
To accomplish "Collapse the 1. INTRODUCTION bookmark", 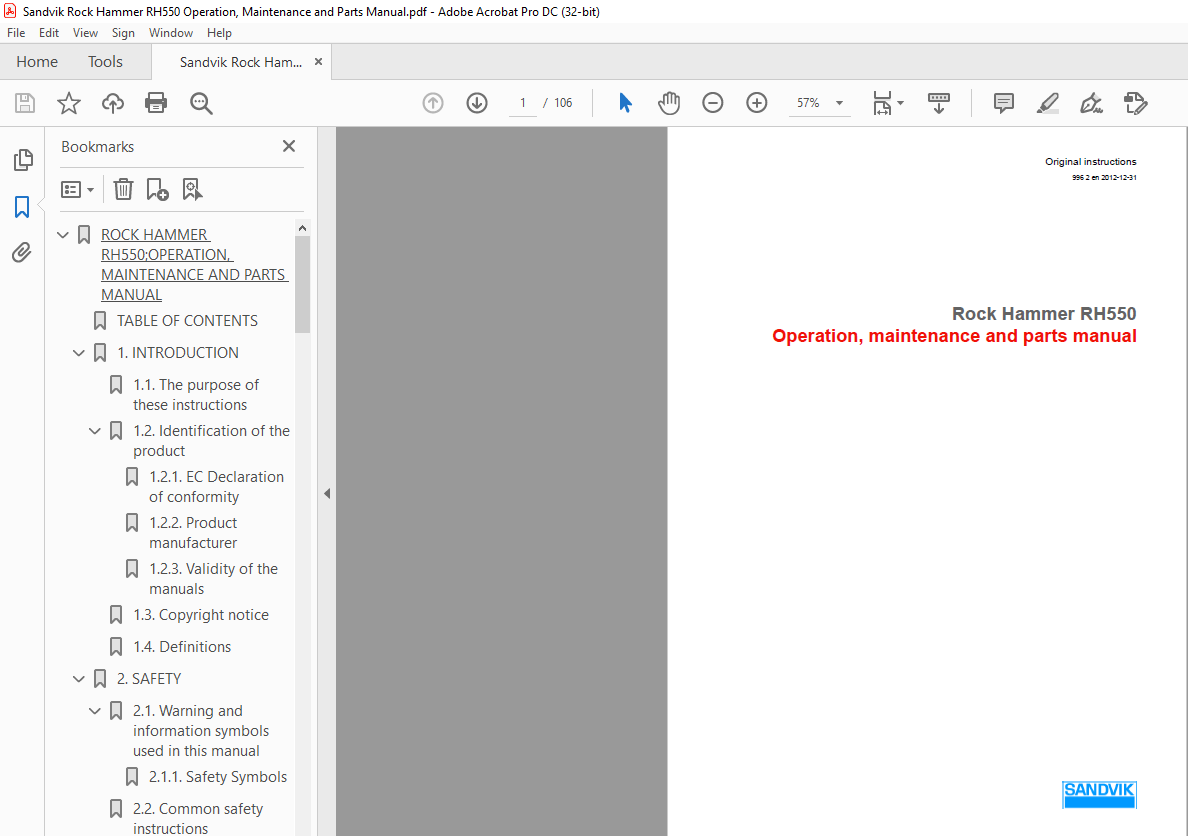I will [x=79, y=353].
